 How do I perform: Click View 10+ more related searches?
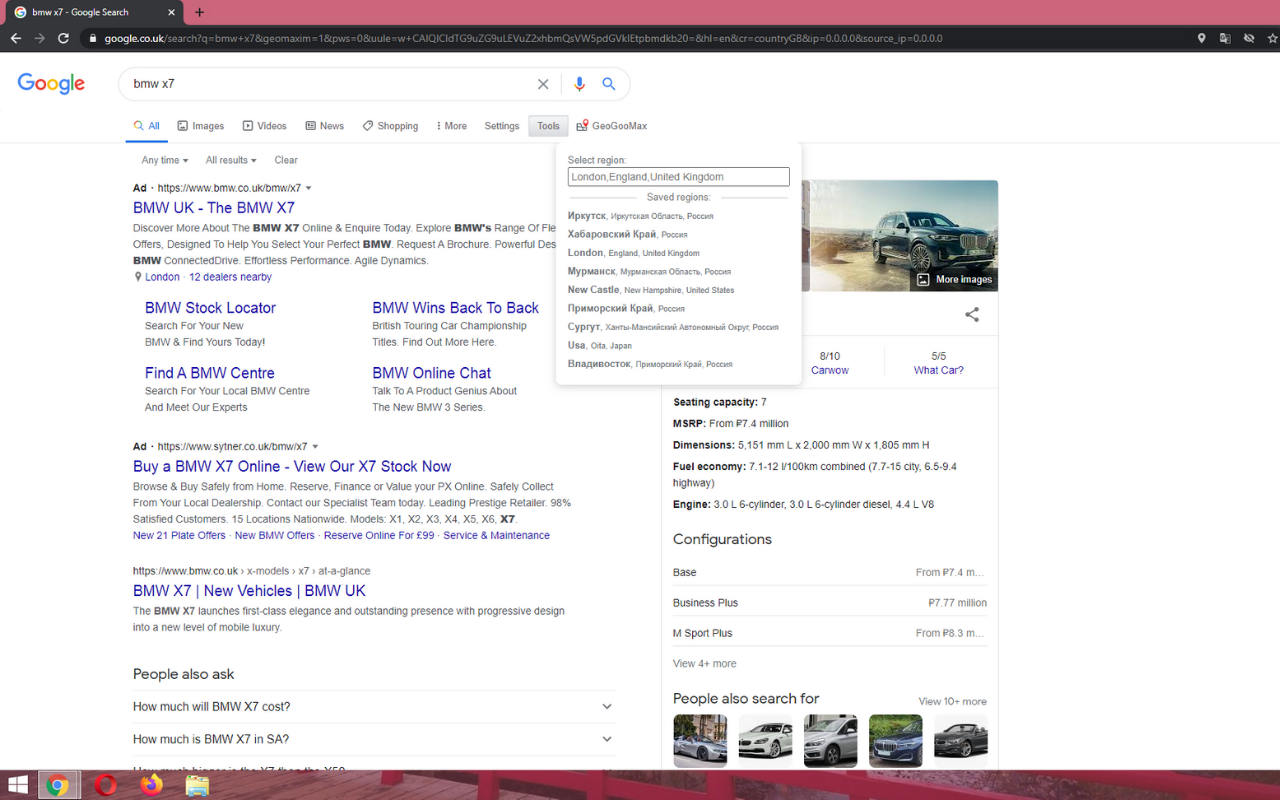(x=953, y=701)
